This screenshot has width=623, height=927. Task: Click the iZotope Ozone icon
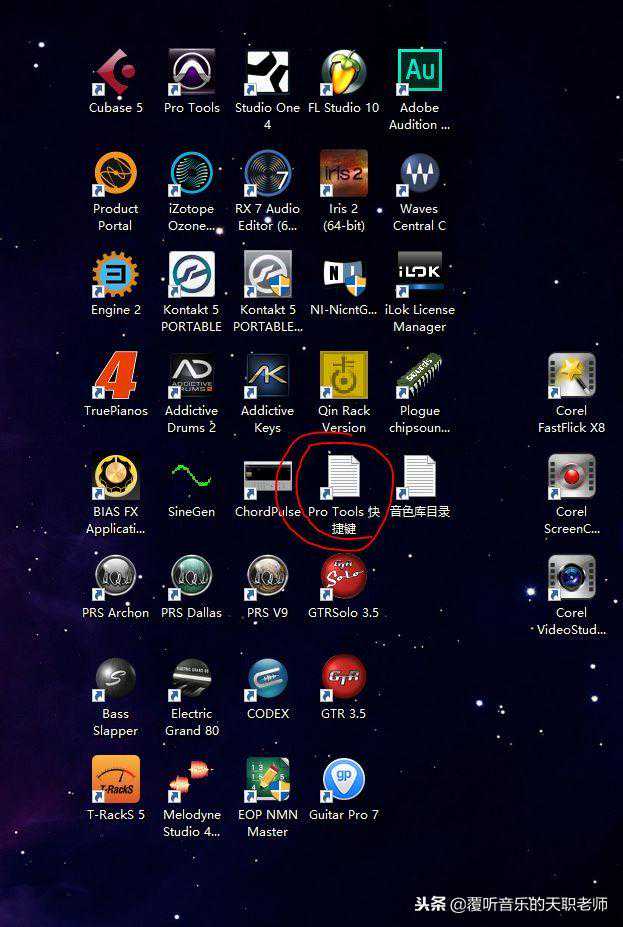(x=191, y=175)
